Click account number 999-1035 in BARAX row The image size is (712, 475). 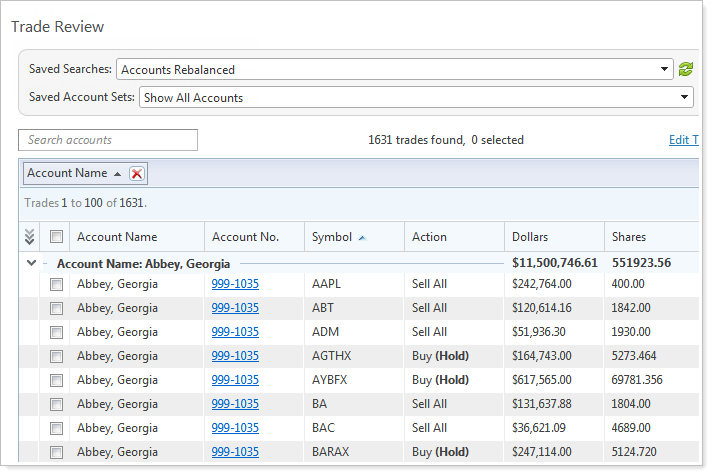(235, 452)
